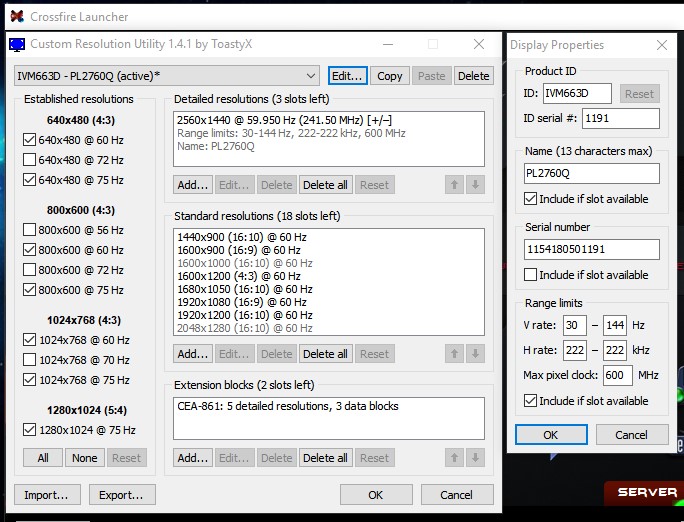Click the H rate maximum field
This screenshot has height=522, width=684.
pyautogui.click(x=615, y=350)
